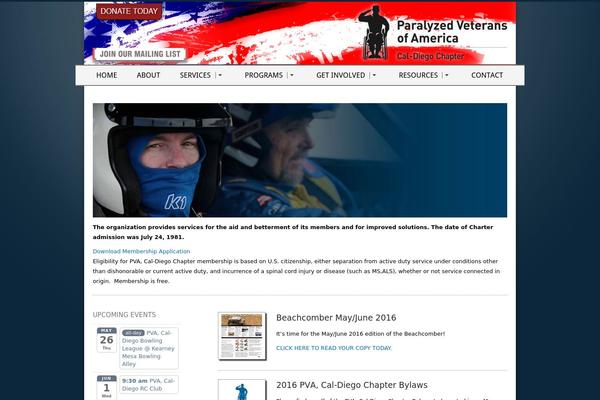Click the Upcoming Events heading
Image resolution: width=600 pixels, height=400 pixels.
coord(124,315)
